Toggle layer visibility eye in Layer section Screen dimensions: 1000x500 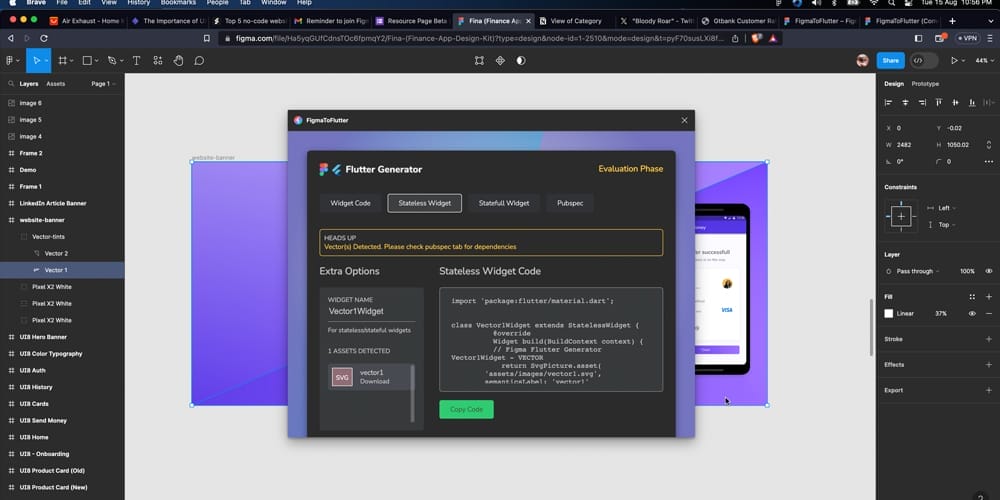[989, 271]
